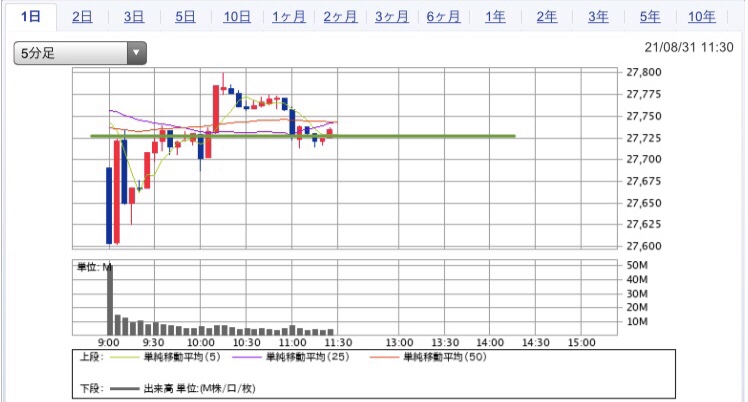Select the 10年 chart period
Viewport: 748px width, 402px height.
702,17
